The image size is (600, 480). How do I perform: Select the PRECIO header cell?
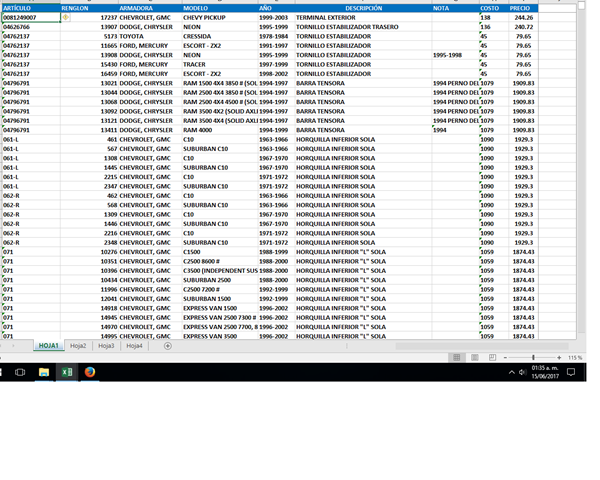point(523,8)
